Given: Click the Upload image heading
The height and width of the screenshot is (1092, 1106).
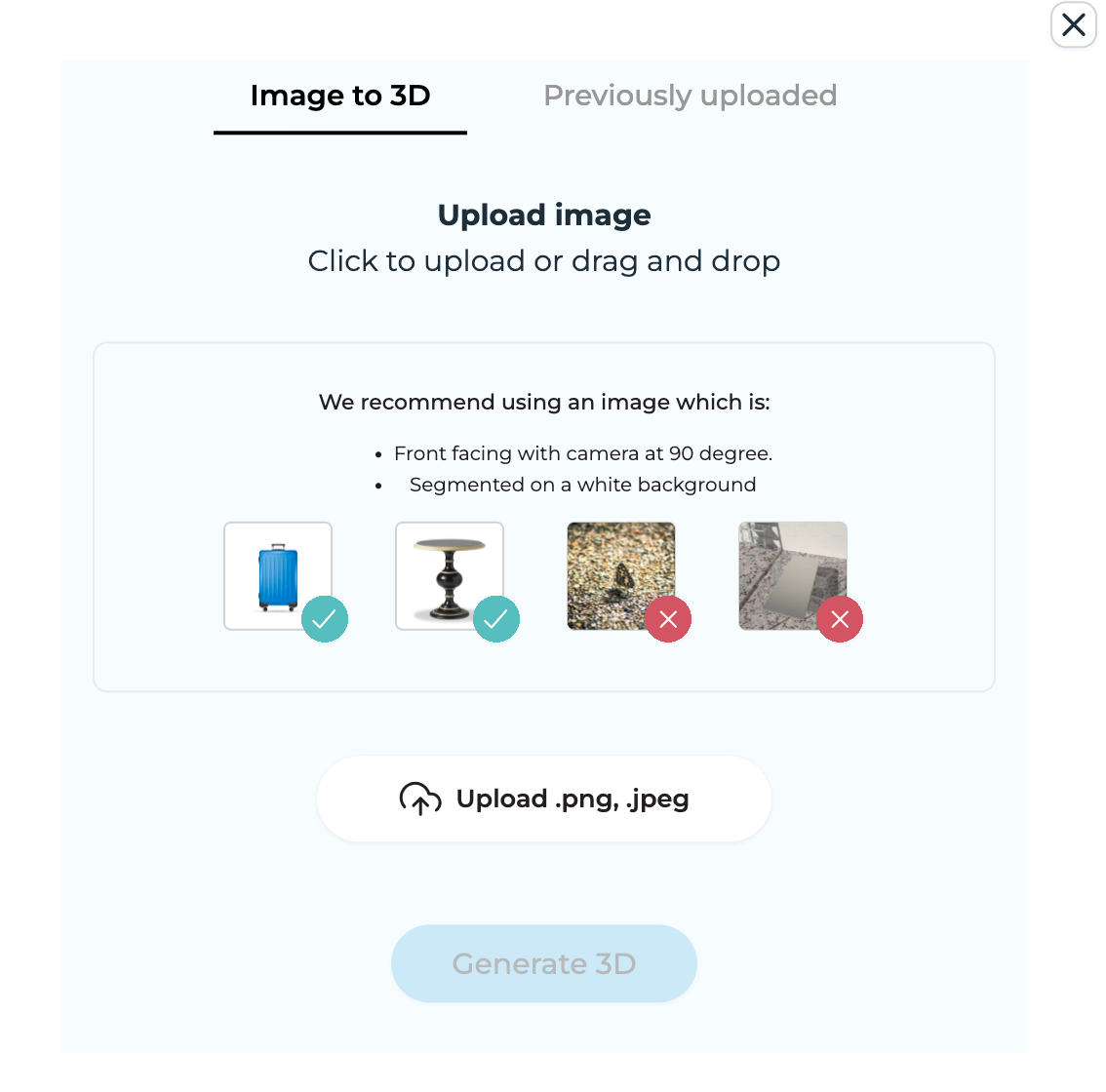Looking at the screenshot, I should click(544, 215).
